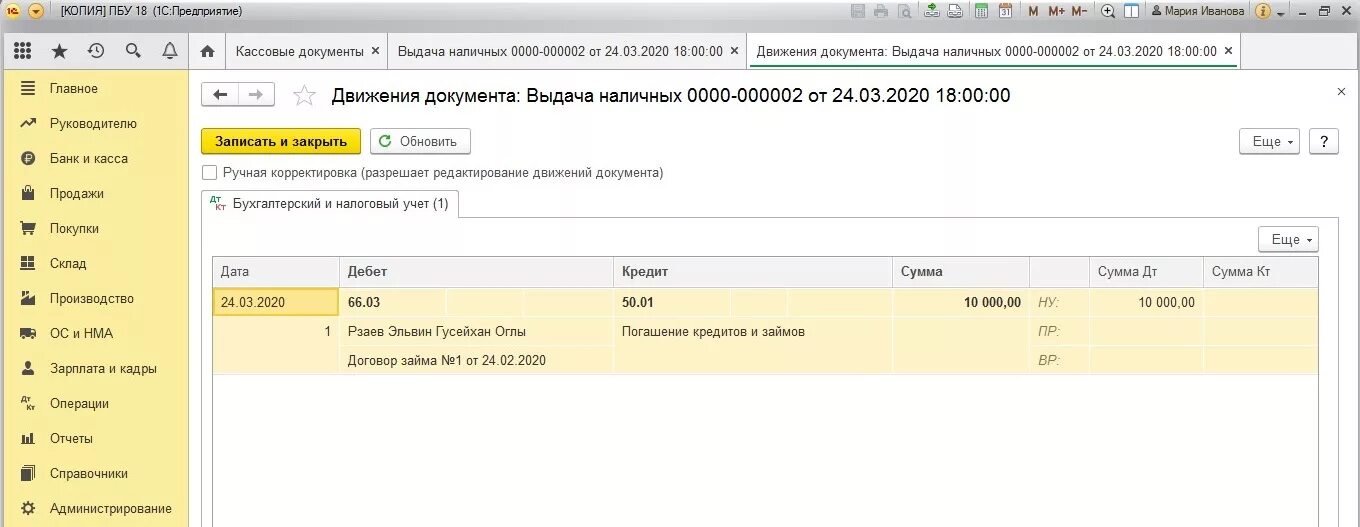The width and height of the screenshot is (1360, 527).
Task: Open the notifications bell icon
Action: click(170, 51)
